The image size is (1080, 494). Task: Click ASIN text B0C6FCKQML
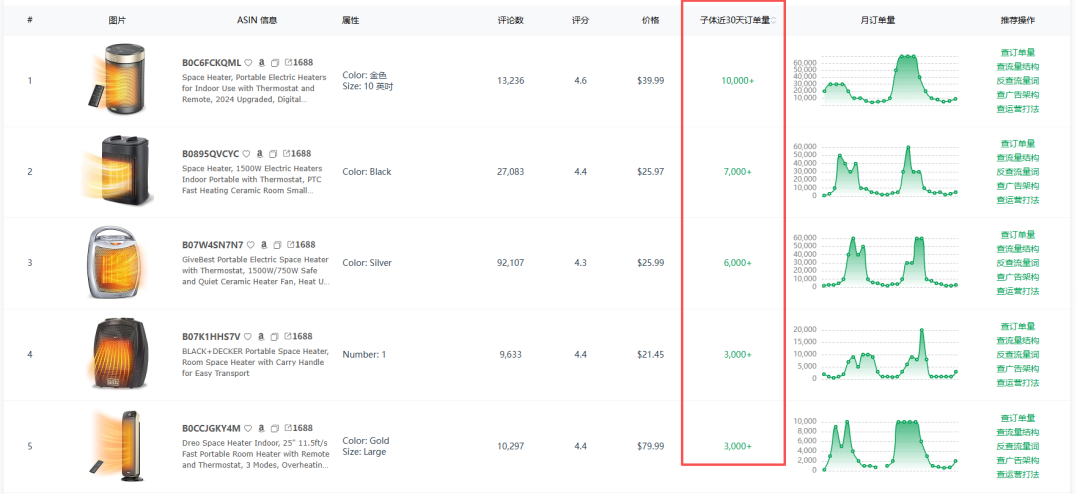[211, 62]
